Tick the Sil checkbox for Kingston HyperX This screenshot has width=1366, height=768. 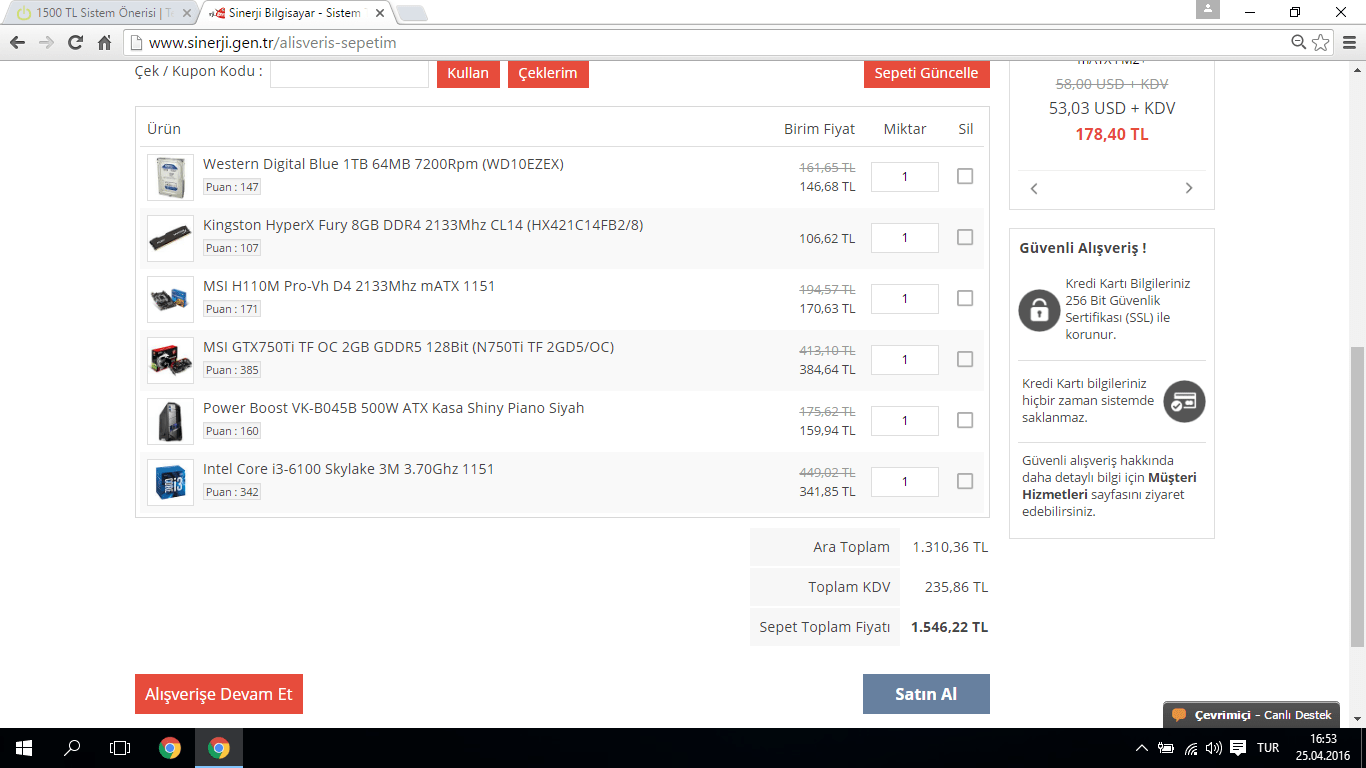click(x=965, y=237)
